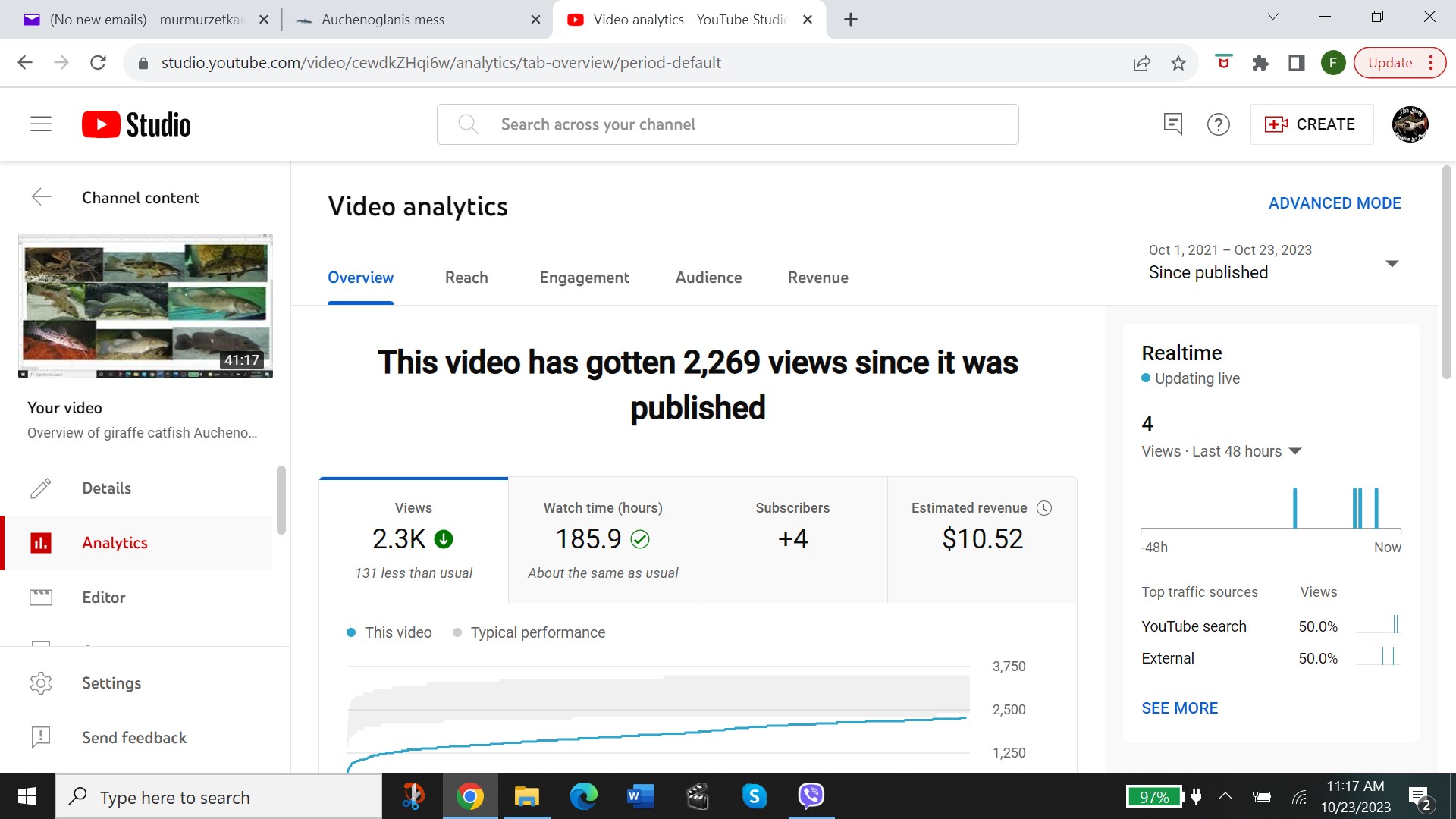Viewport: 1456px width, 819px height.
Task: Expand the Last 48 hours dropdown
Action: pos(1295,451)
